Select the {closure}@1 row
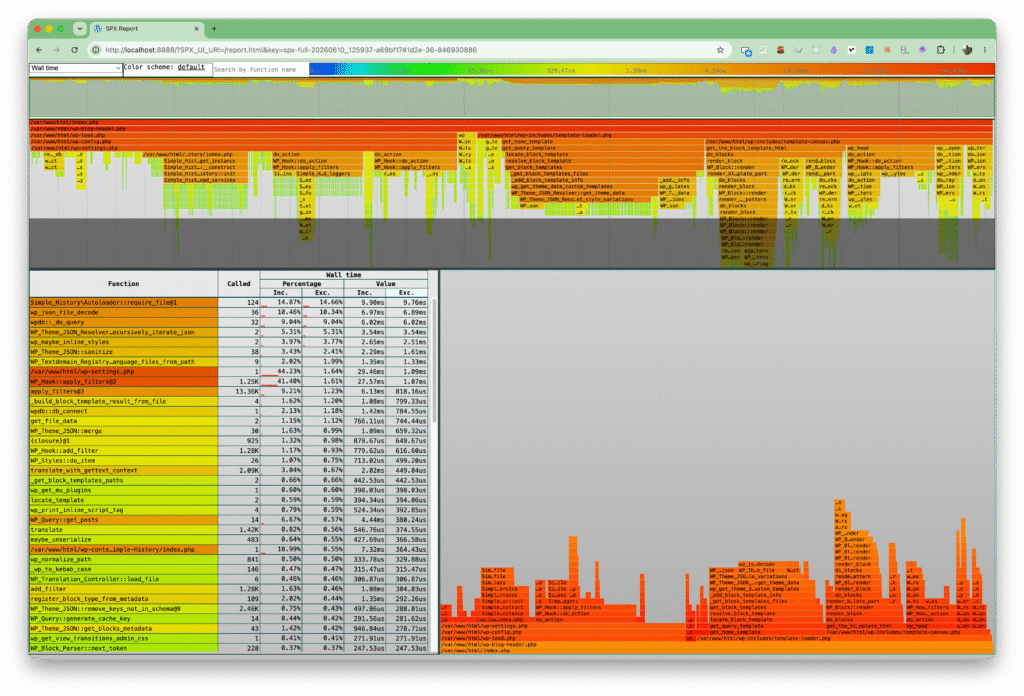 pos(229,441)
